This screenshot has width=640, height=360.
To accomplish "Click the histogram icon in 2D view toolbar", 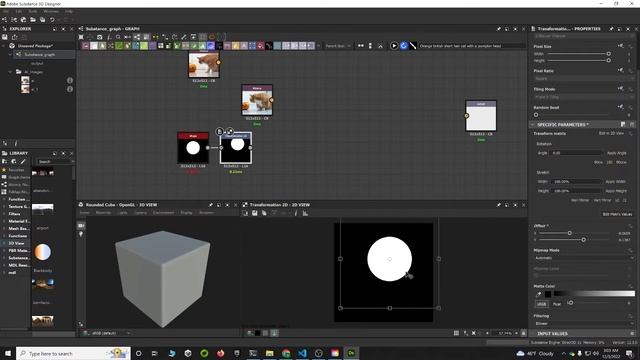I will [x=305, y=213].
